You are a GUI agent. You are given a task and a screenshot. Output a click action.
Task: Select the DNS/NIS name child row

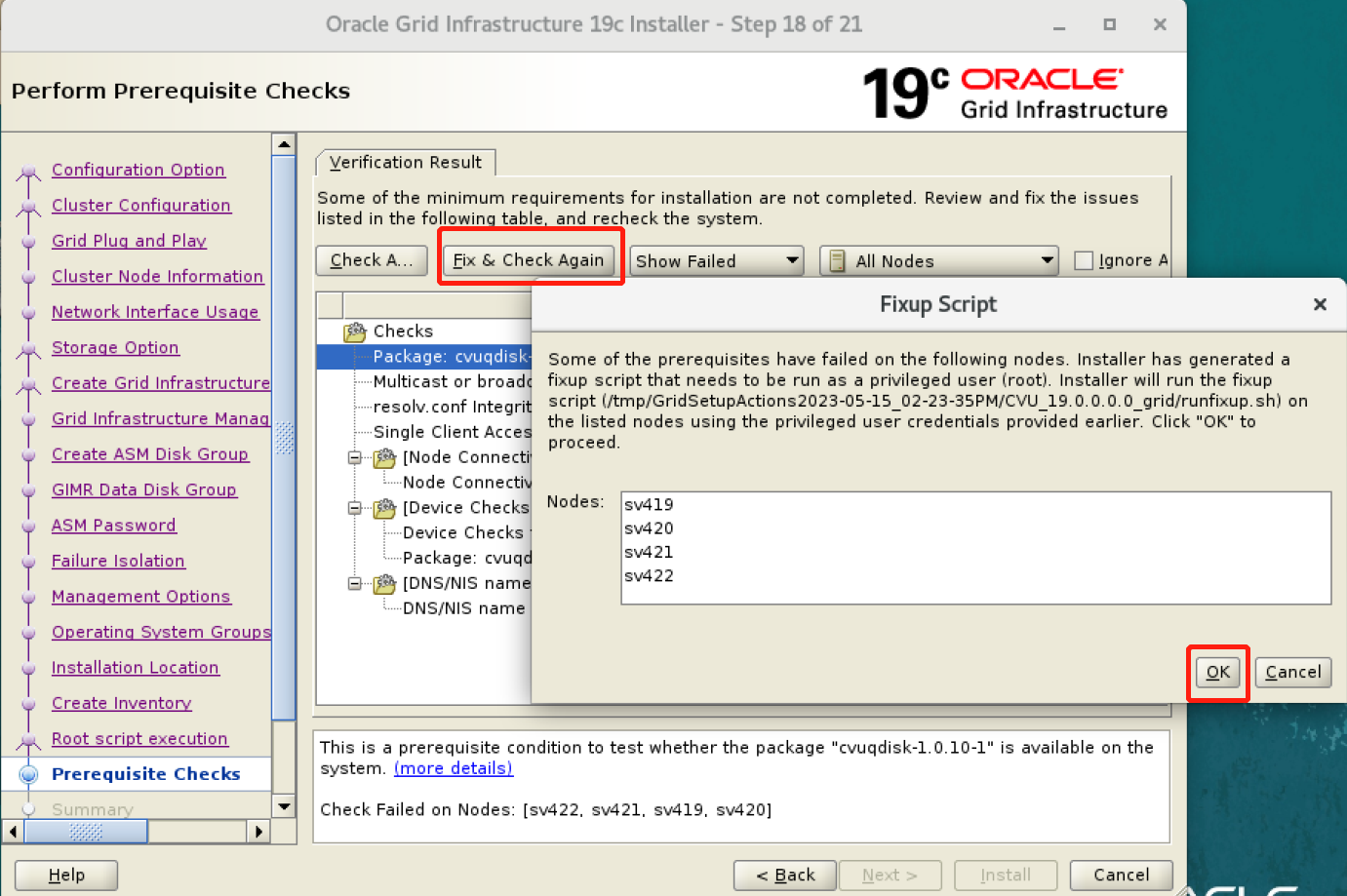coord(464,608)
